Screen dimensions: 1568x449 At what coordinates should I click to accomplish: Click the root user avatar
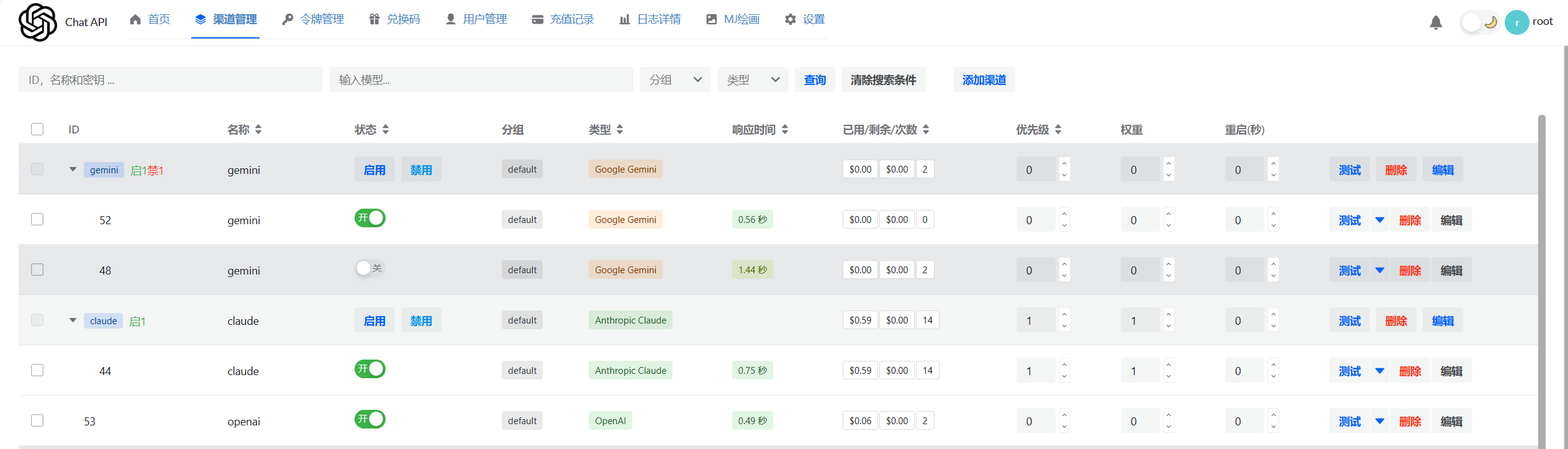pyautogui.click(x=1516, y=22)
